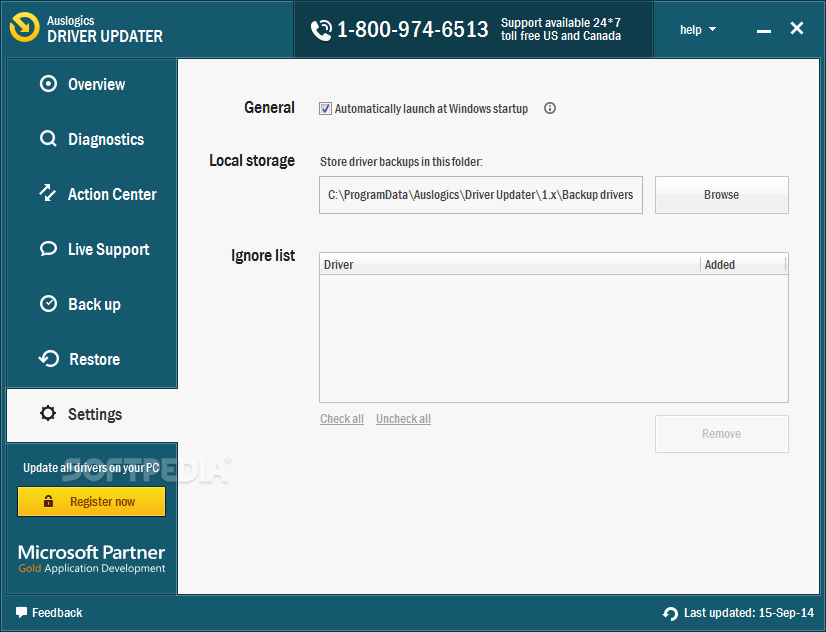Click the padlock icon on Register now
Image resolution: width=826 pixels, height=632 pixels.
click(48, 501)
